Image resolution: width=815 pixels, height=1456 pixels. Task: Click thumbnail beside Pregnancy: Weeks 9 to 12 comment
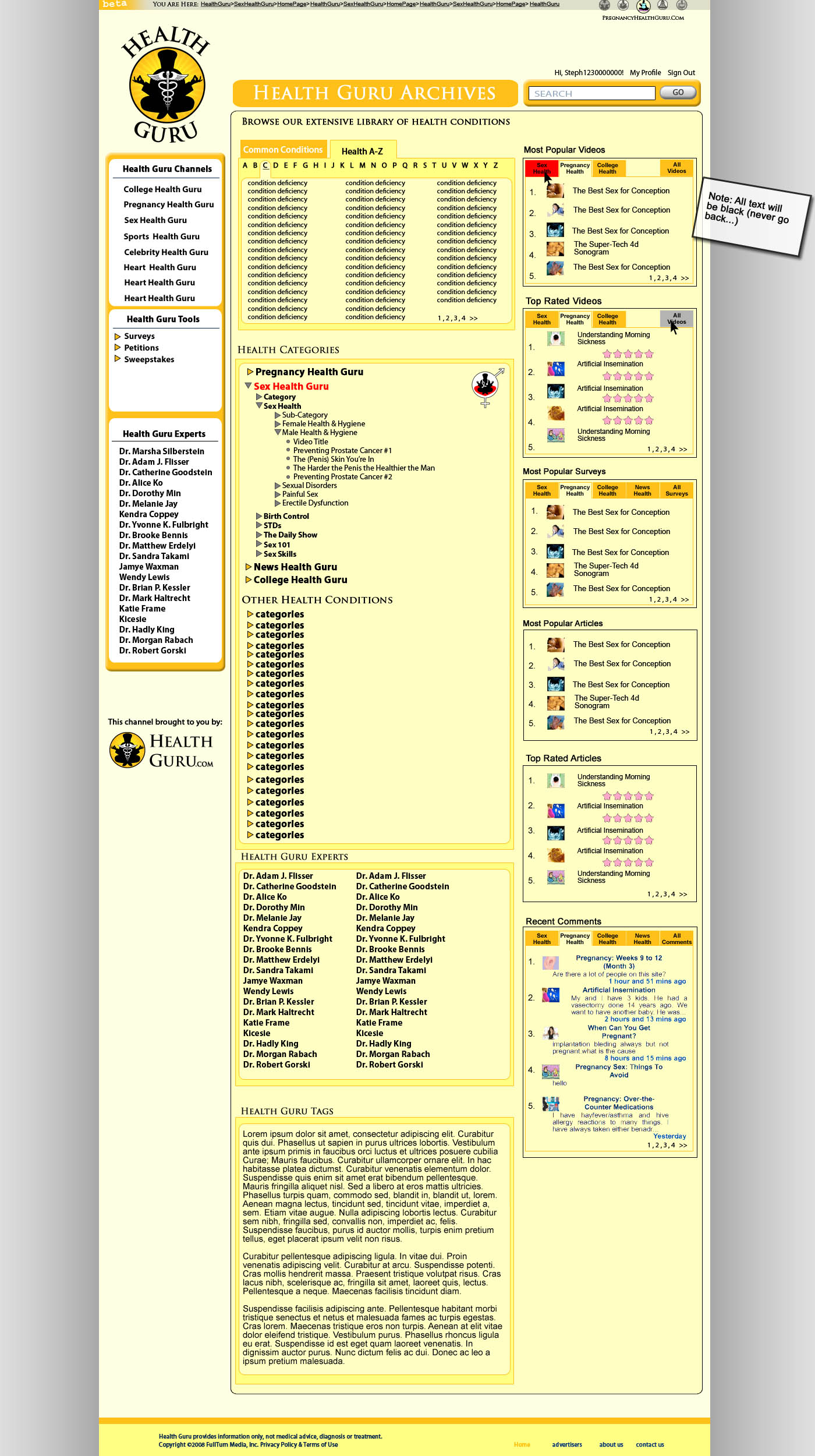[x=551, y=963]
